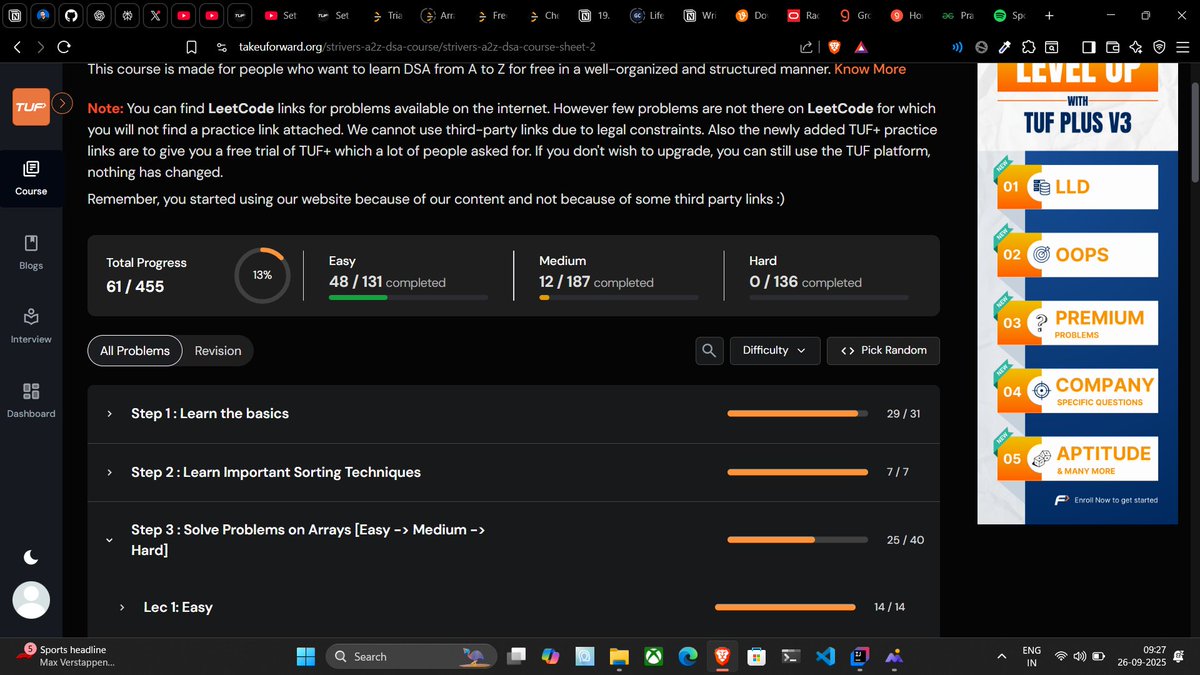Open Company Specific Questions banner item
The image size is (1200, 675).
tap(1078, 390)
